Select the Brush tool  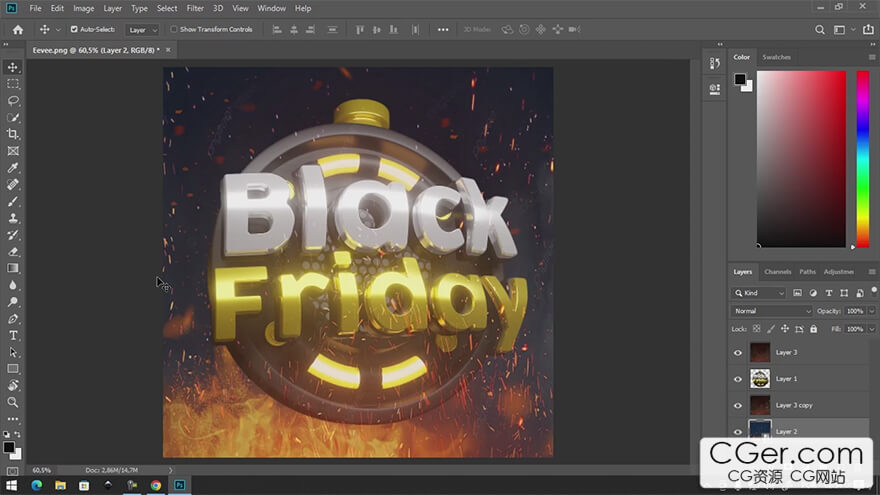13,201
